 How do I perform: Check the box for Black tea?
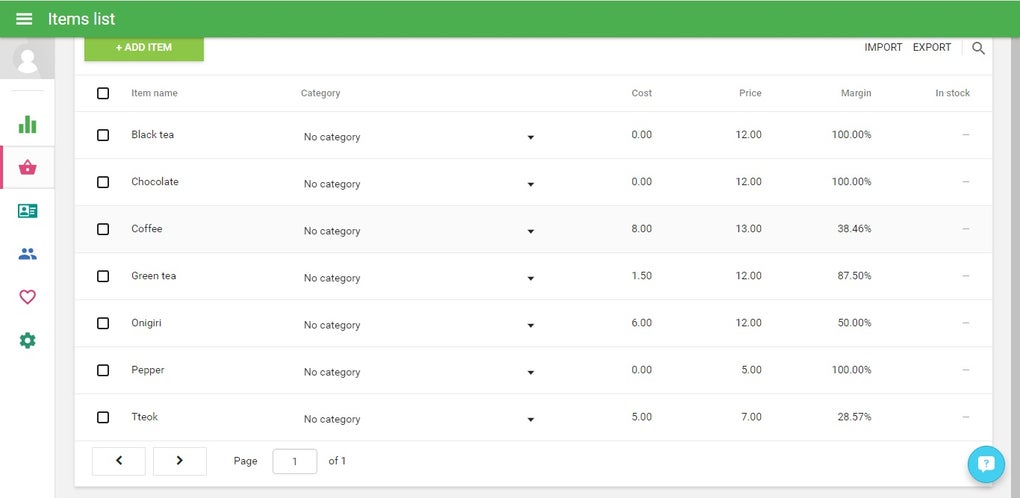click(103, 135)
